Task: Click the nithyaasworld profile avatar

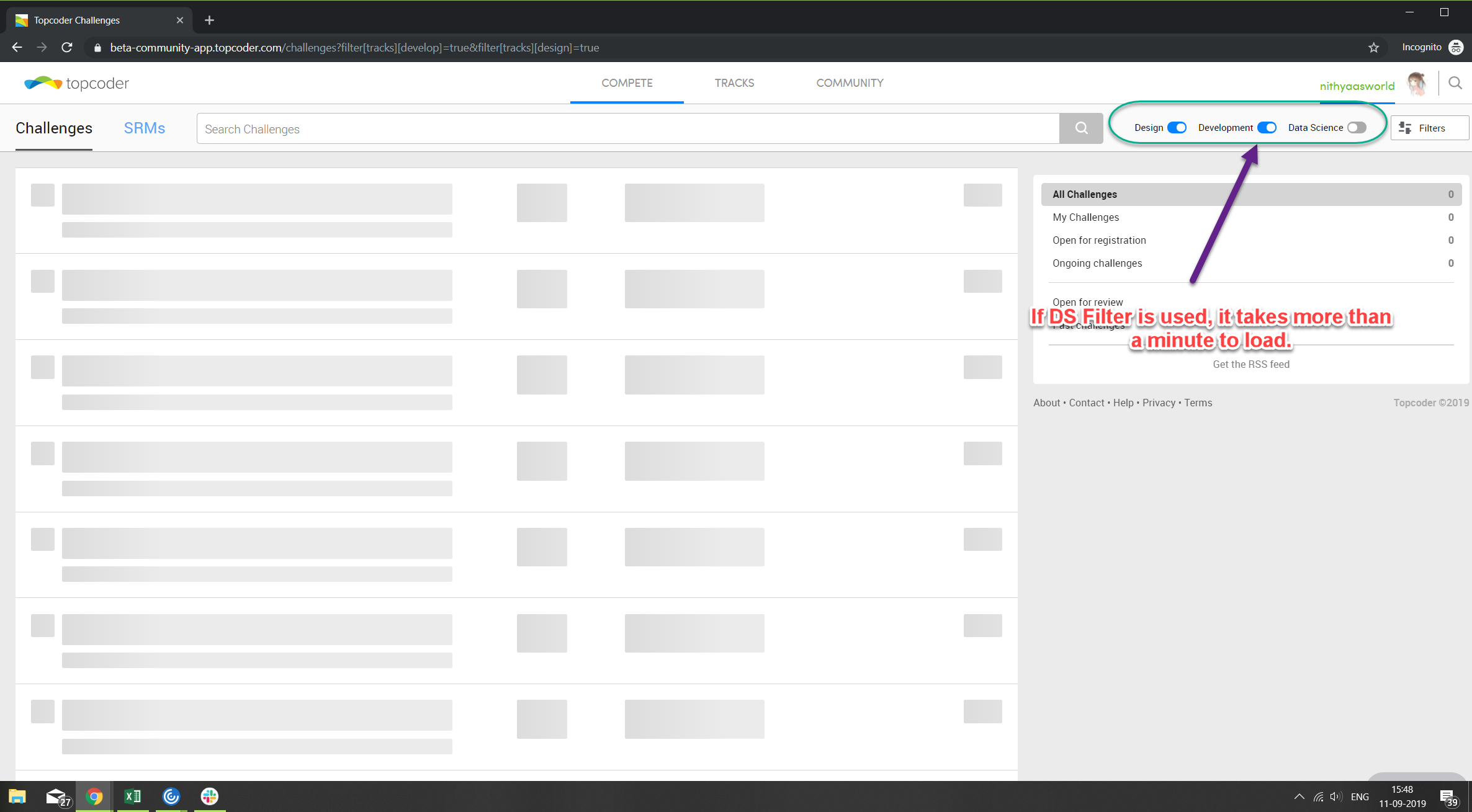Action: [1417, 84]
